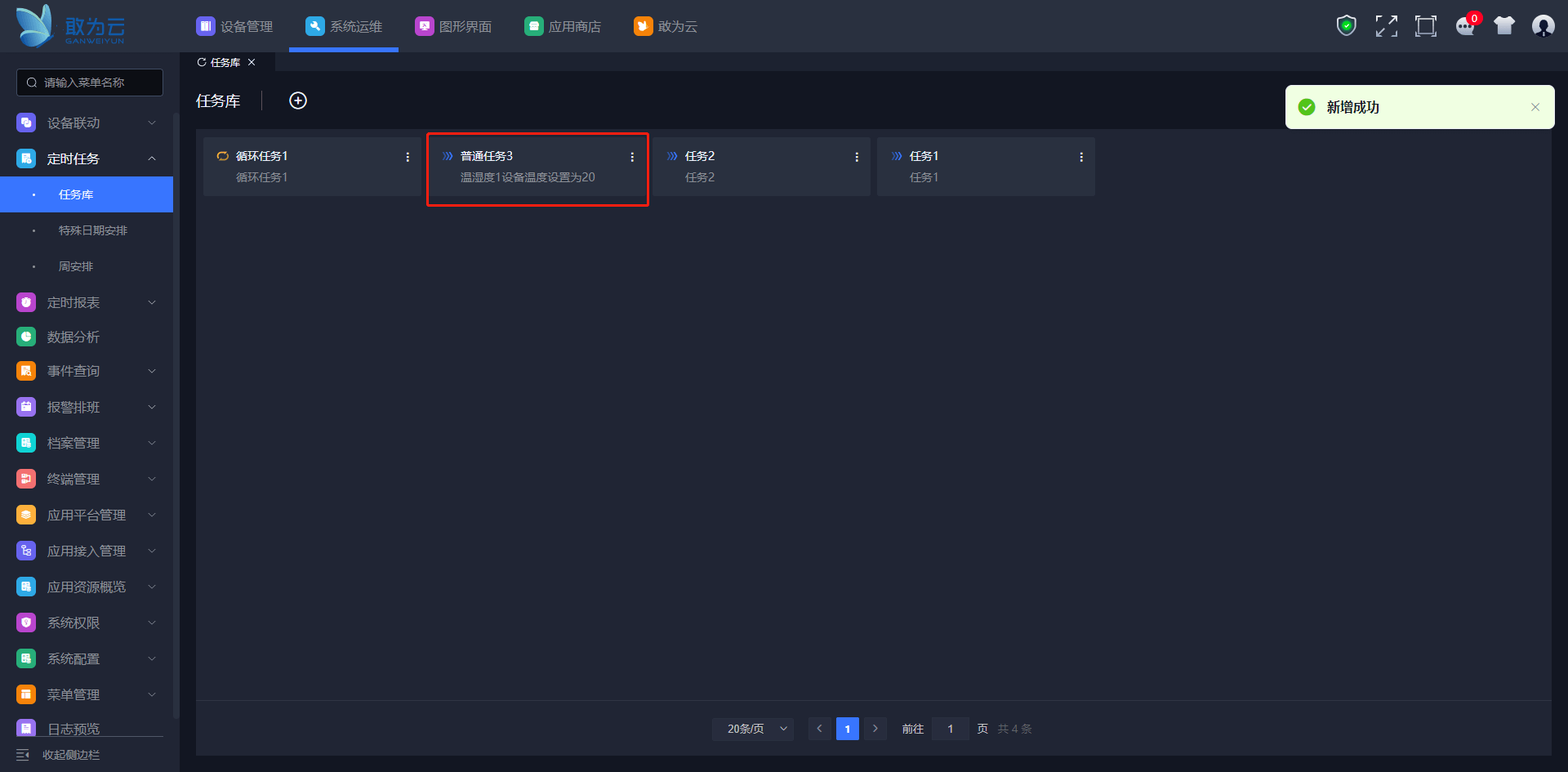The height and width of the screenshot is (772, 1568).
Task: Toggle fullscreen with expand arrows icon
Action: pos(1386,26)
